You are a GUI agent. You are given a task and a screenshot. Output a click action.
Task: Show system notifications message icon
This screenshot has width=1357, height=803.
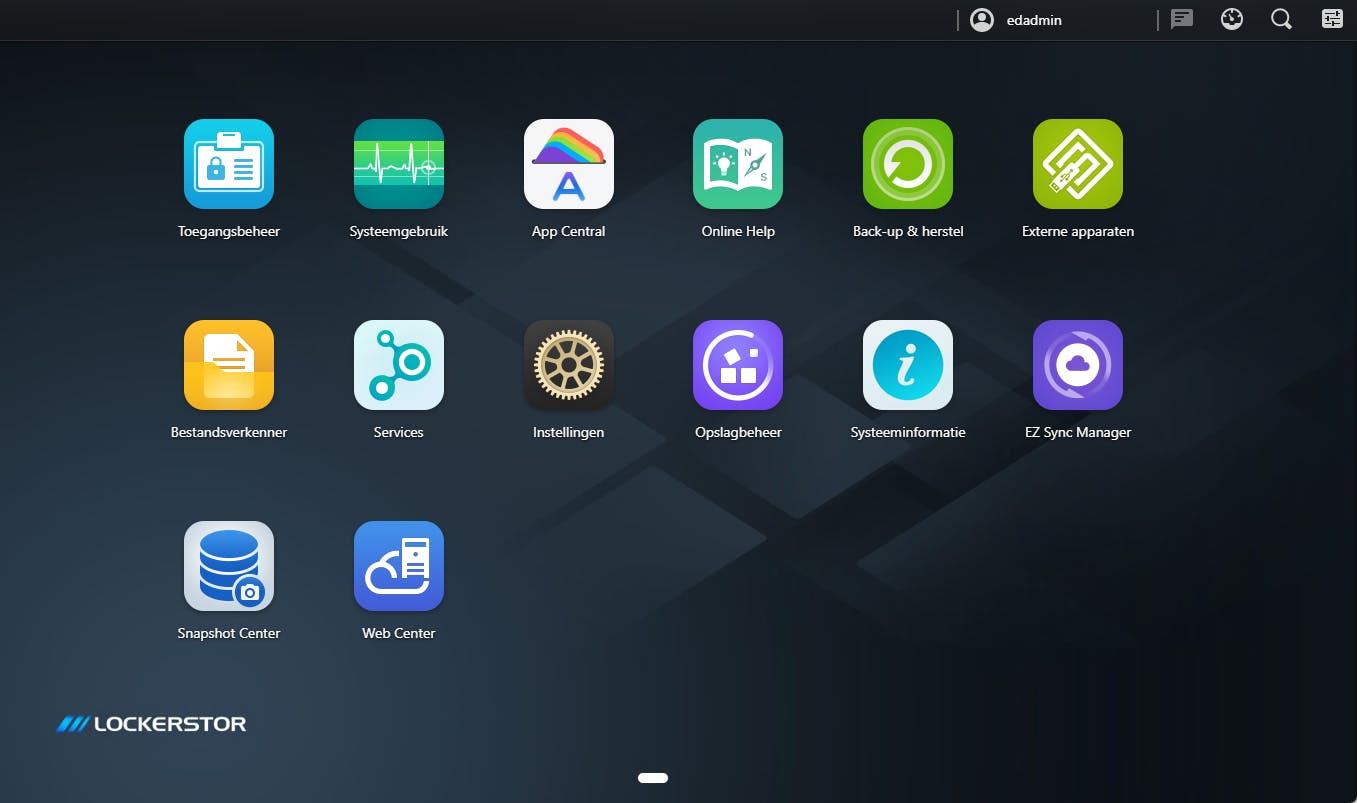click(1182, 19)
